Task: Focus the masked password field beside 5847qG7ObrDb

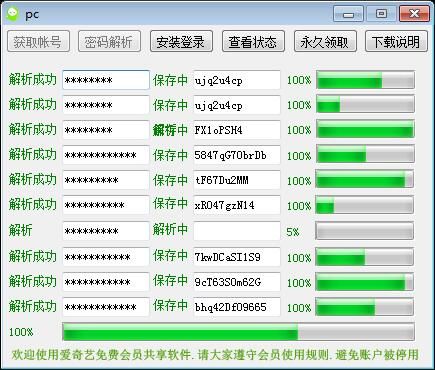Action: click(x=106, y=155)
